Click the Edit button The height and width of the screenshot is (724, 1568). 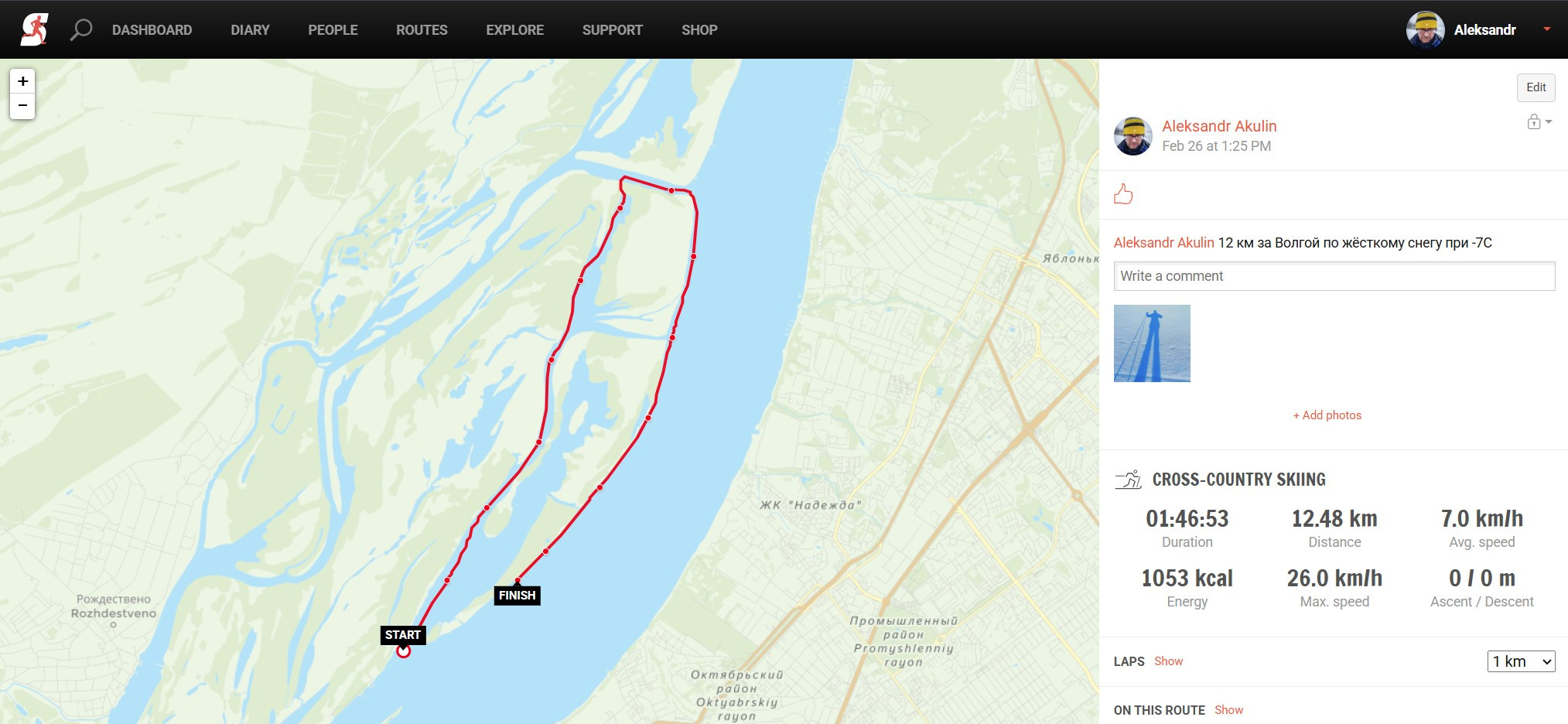pyautogui.click(x=1536, y=87)
